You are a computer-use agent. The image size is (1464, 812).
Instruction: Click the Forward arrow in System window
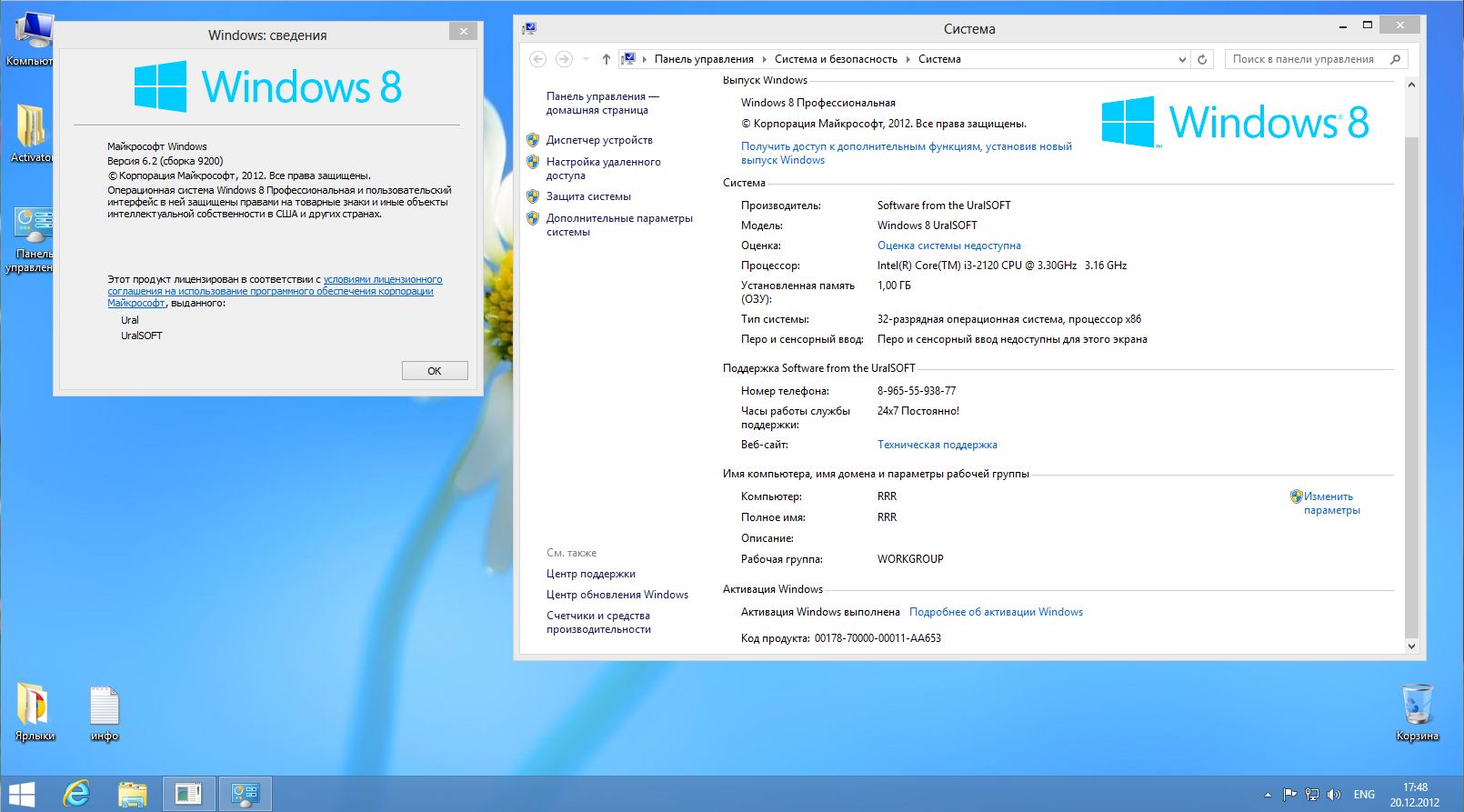(x=564, y=59)
